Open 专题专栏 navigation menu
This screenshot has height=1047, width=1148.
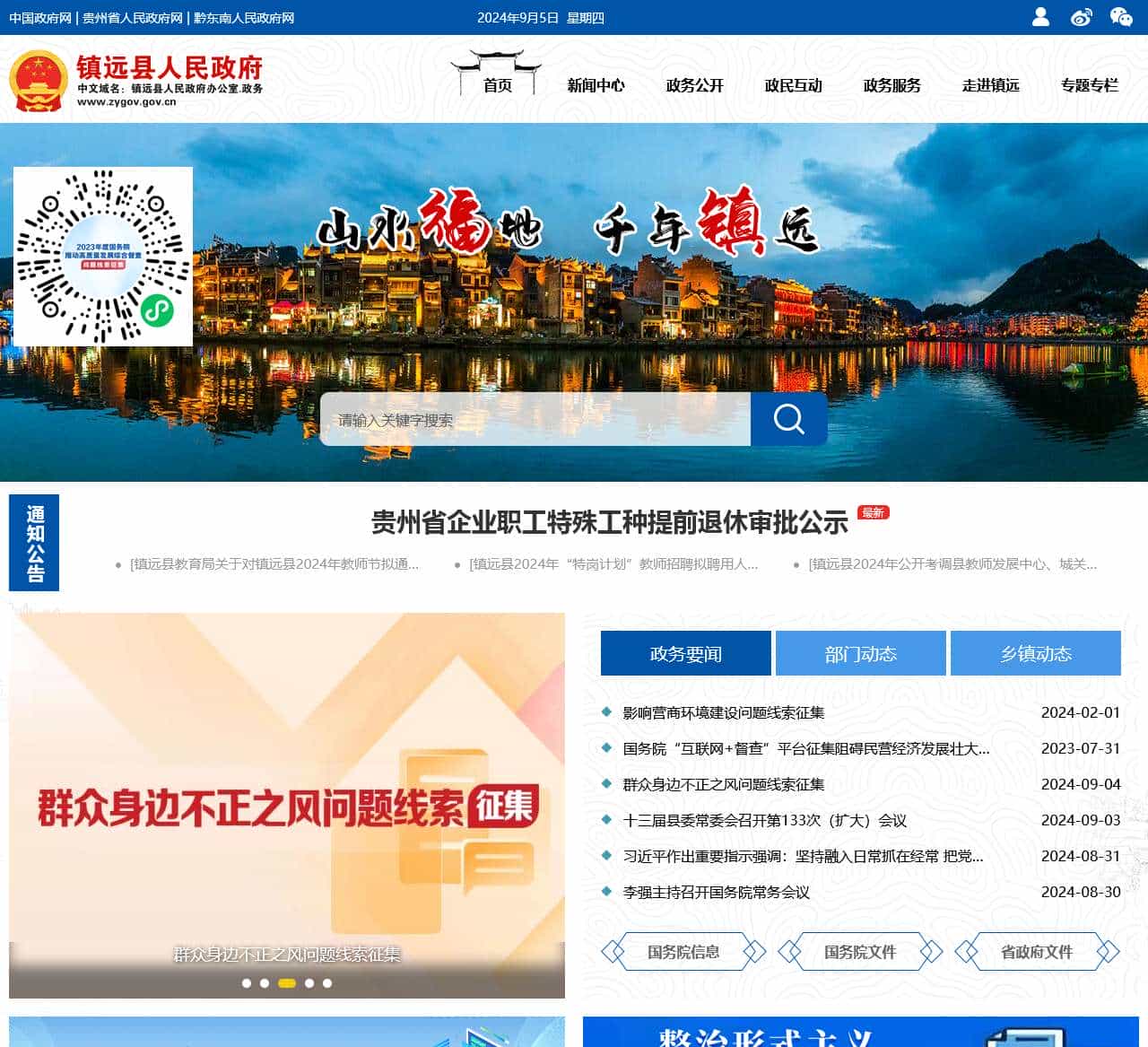coord(1090,85)
